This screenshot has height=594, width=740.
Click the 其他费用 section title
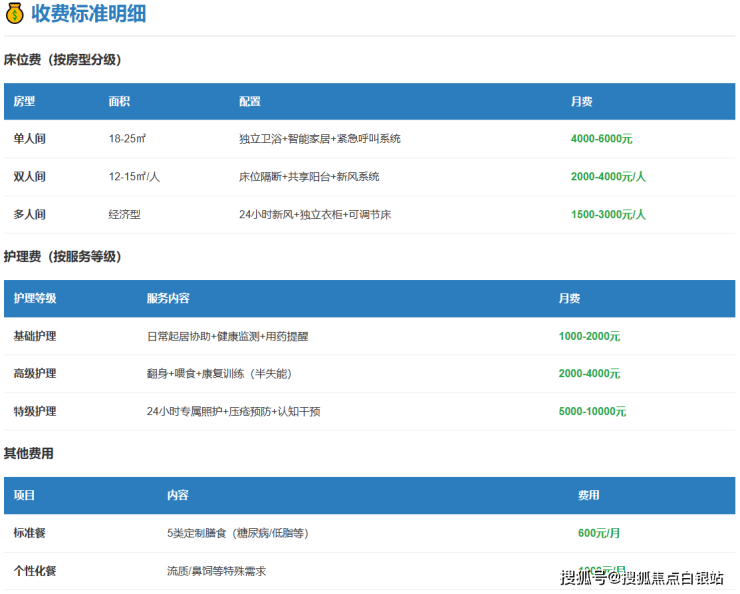(x=29, y=454)
